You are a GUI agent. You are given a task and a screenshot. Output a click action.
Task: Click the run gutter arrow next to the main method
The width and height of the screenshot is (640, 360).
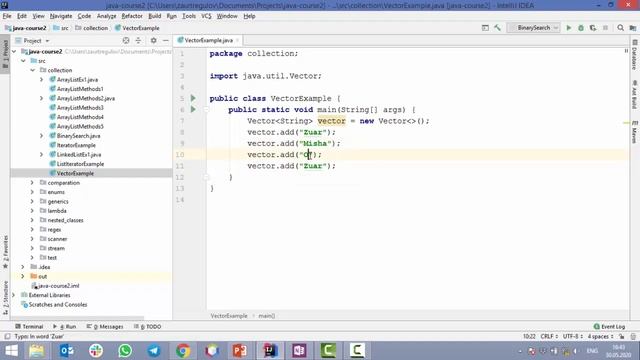[193, 109]
